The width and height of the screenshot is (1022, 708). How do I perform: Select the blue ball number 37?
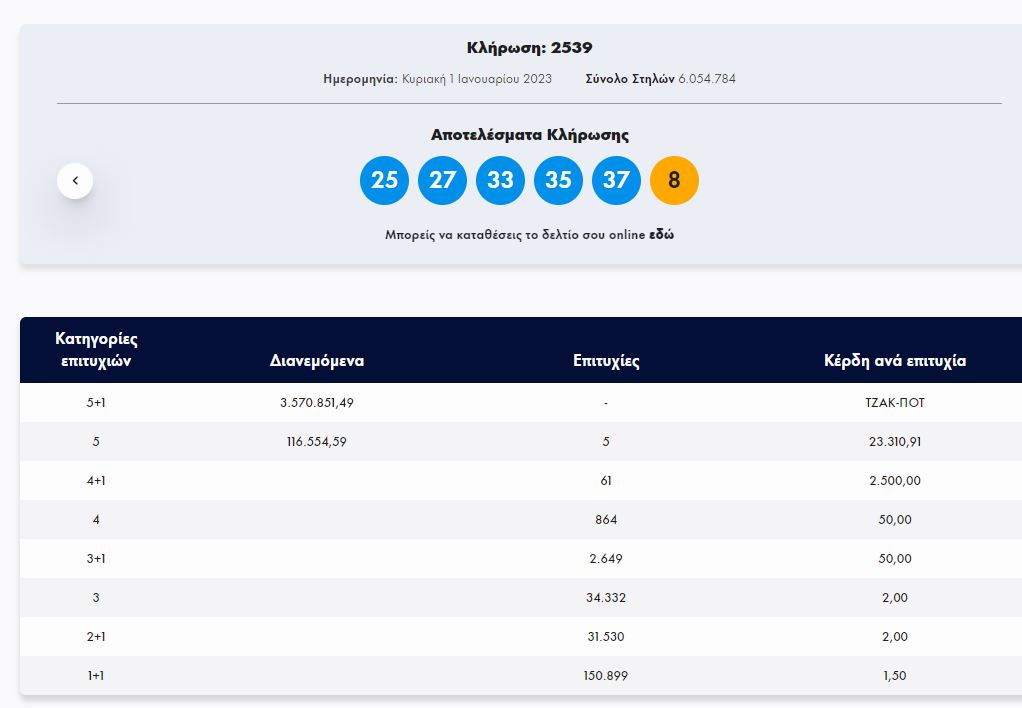click(x=616, y=180)
